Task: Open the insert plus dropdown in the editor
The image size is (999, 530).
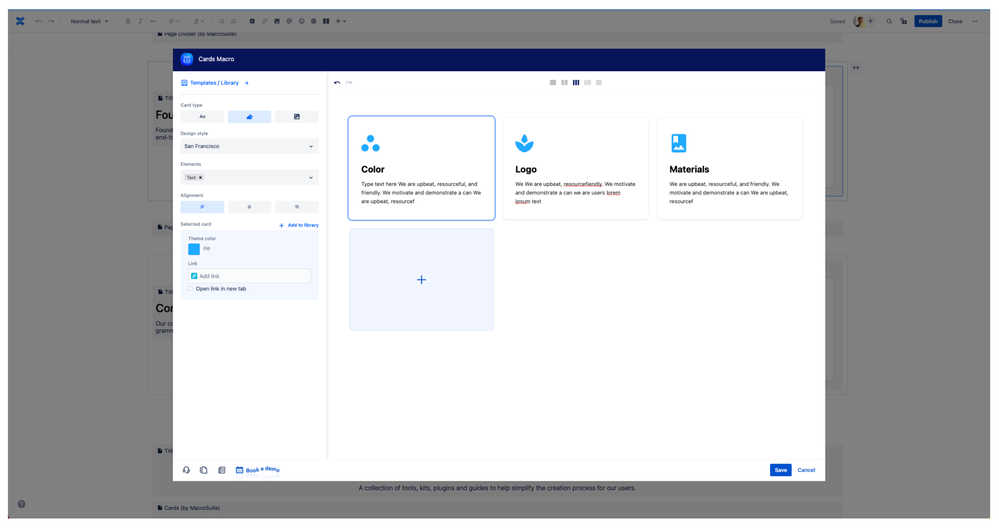Action: coord(341,21)
